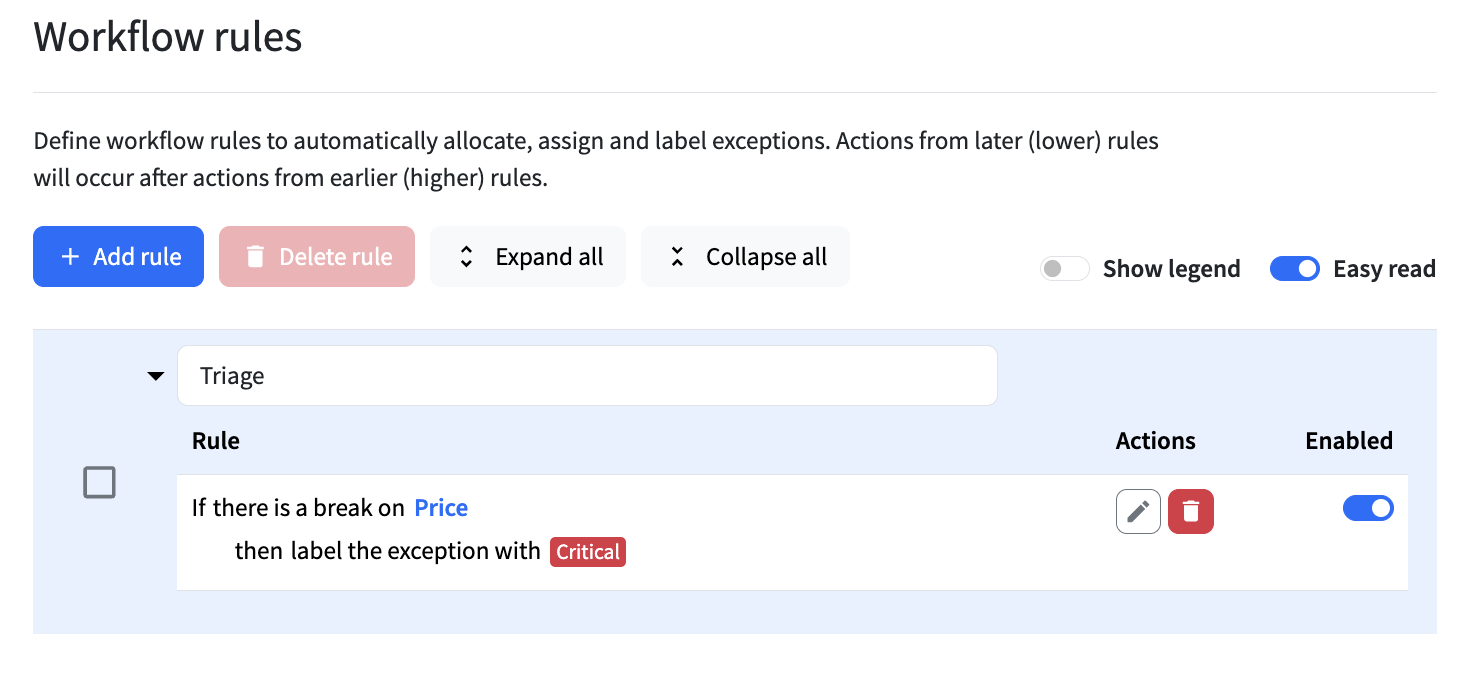
Task: Delete the Price rule using red trash icon
Action: point(1191,512)
